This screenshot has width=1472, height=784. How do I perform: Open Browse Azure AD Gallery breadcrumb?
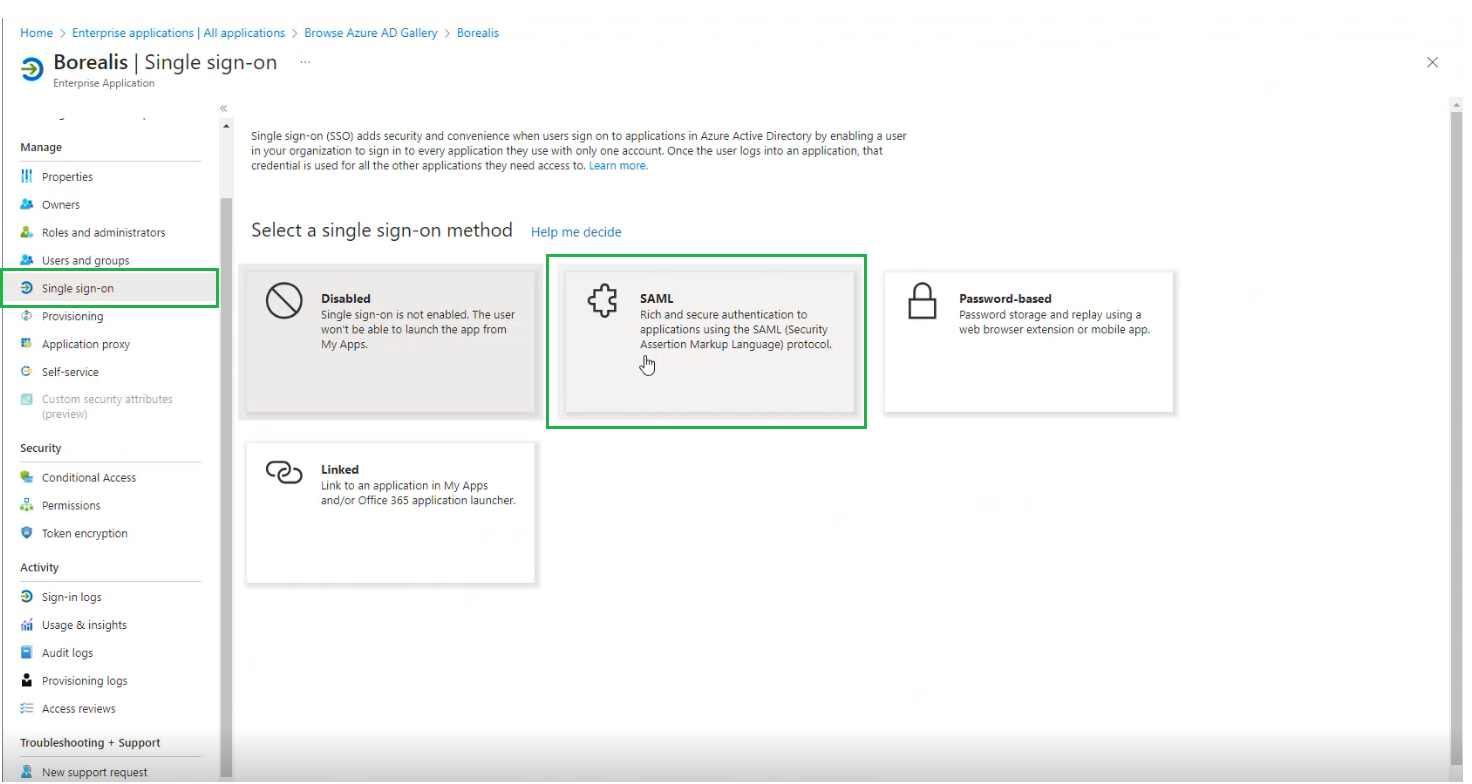click(371, 33)
